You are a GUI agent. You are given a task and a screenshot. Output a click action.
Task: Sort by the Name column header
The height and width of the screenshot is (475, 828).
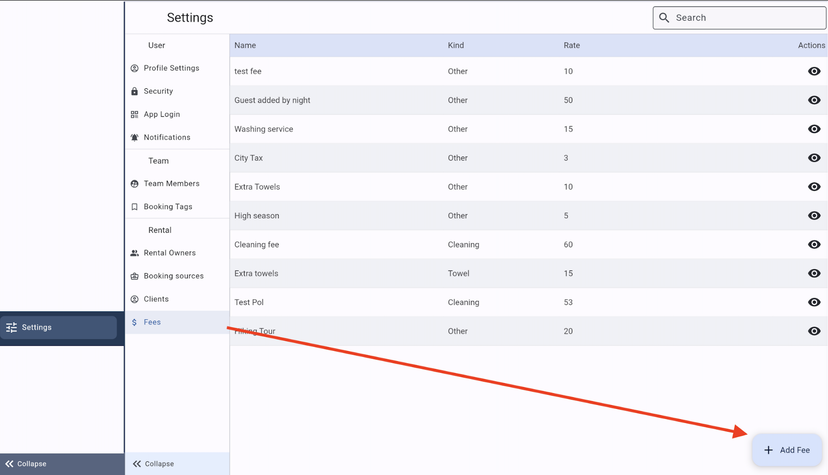245,45
